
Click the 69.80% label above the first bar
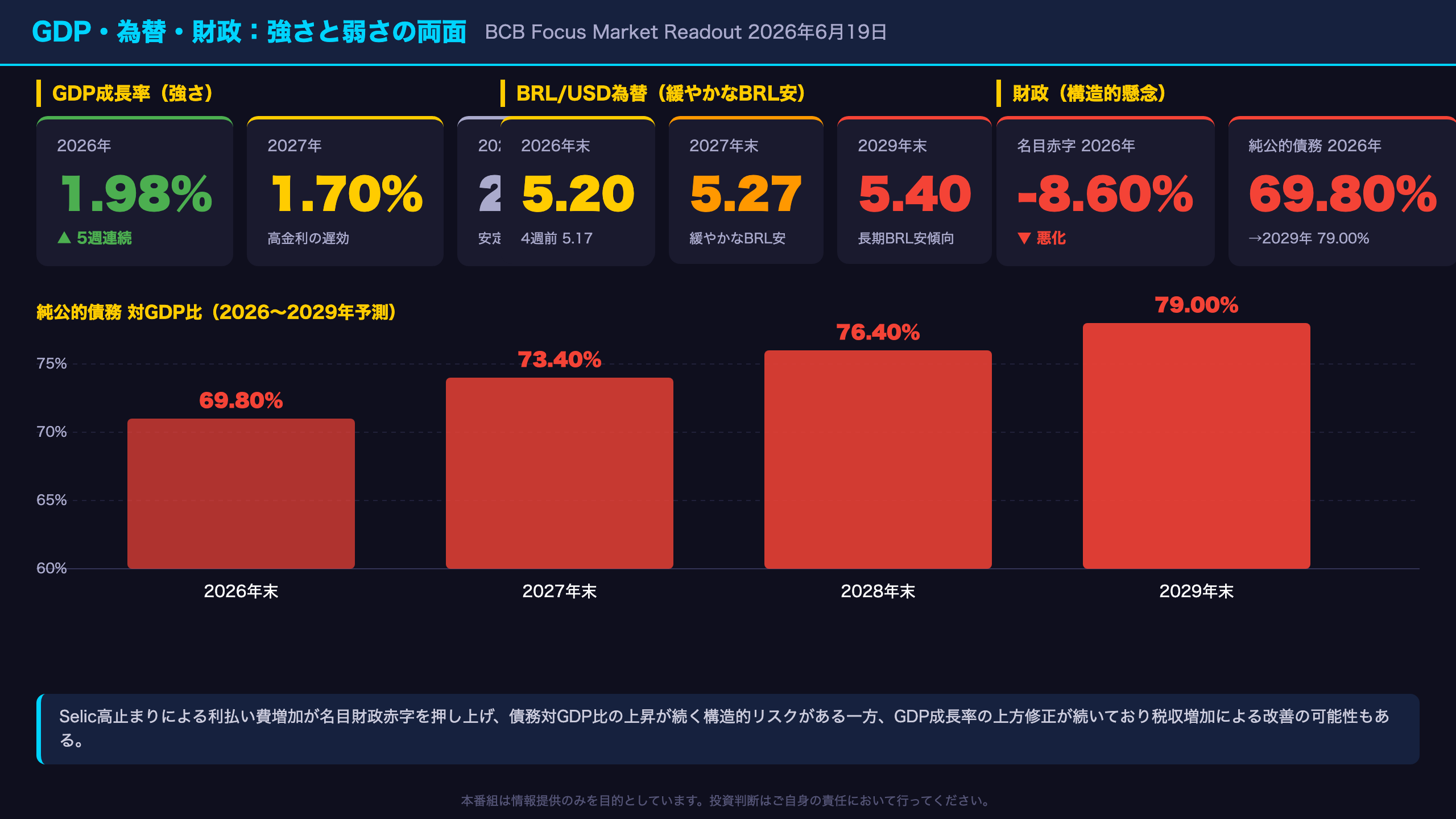click(241, 400)
